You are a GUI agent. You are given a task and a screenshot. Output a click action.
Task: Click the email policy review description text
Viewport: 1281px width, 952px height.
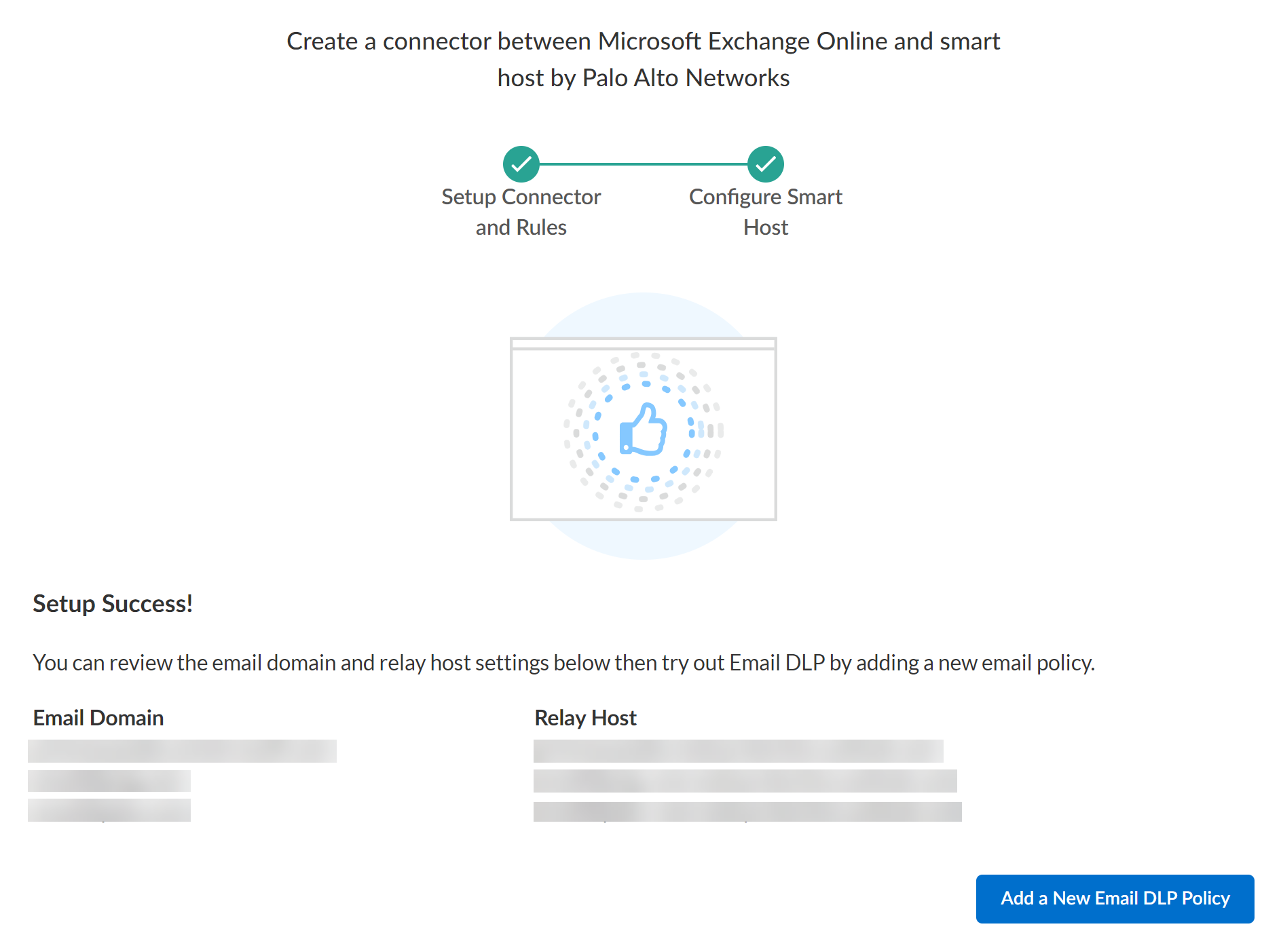(563, 662)
